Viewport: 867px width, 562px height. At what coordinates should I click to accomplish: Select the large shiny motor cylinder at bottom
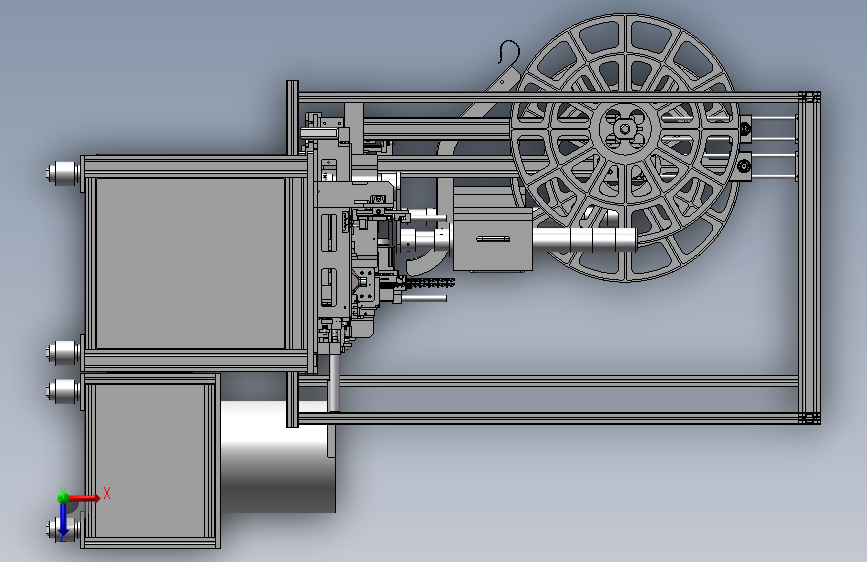(x=278, y=456)
